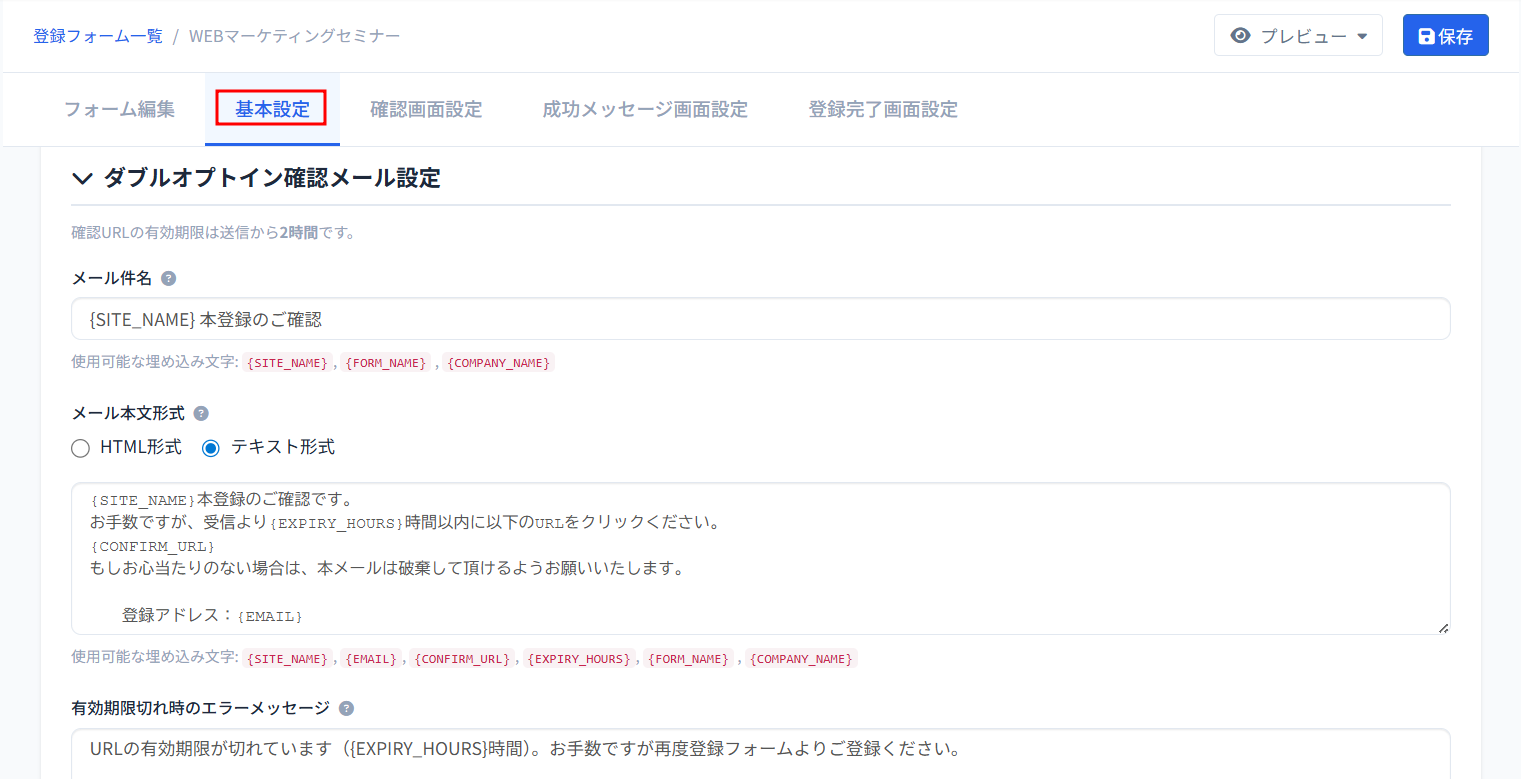
Task: Focus the expiry error message text field
Action: point(760,749)
